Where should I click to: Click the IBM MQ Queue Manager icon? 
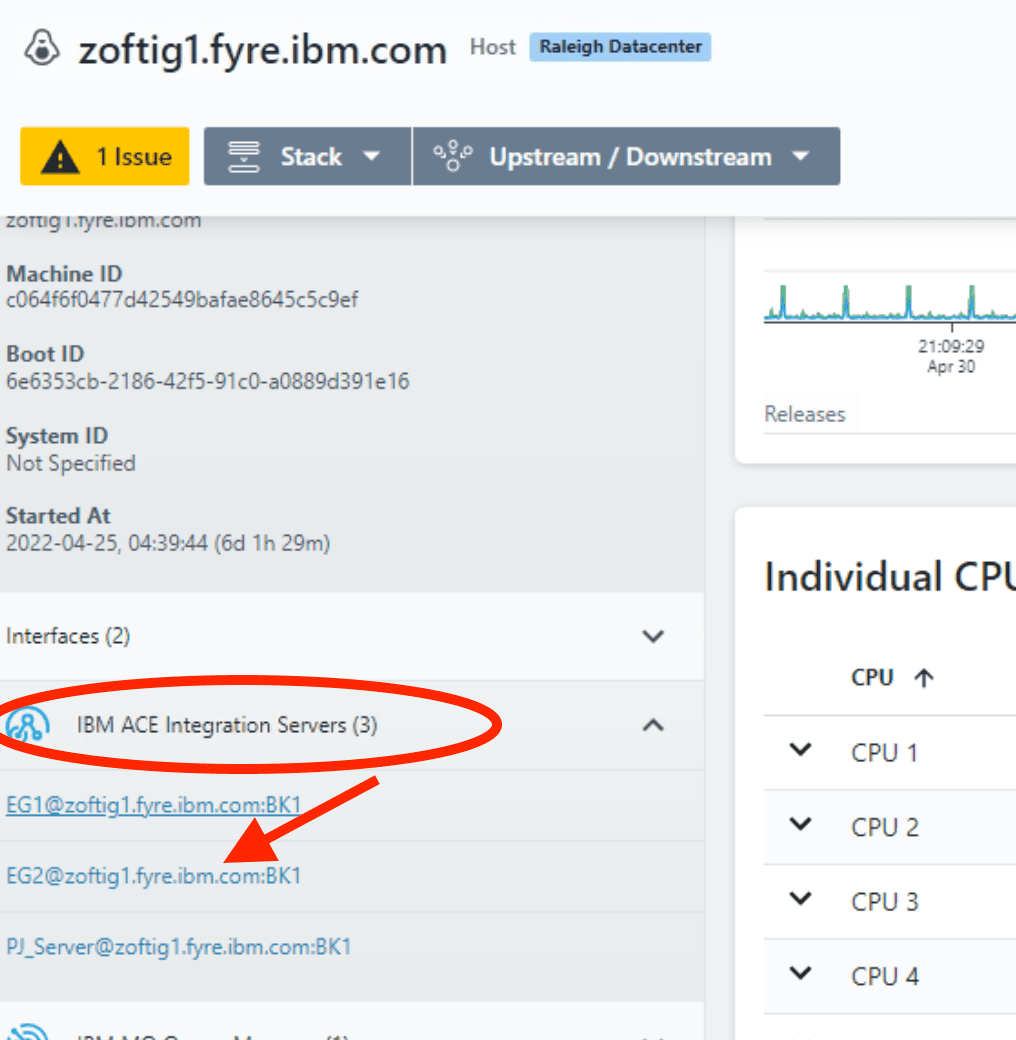click(x=26, y=1032)
